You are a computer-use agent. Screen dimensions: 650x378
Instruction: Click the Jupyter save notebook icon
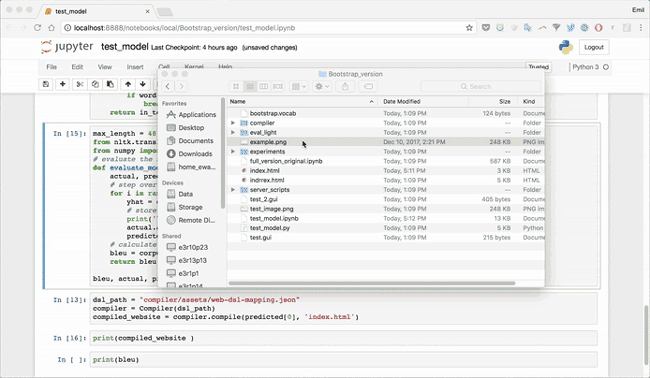(46, 84)
